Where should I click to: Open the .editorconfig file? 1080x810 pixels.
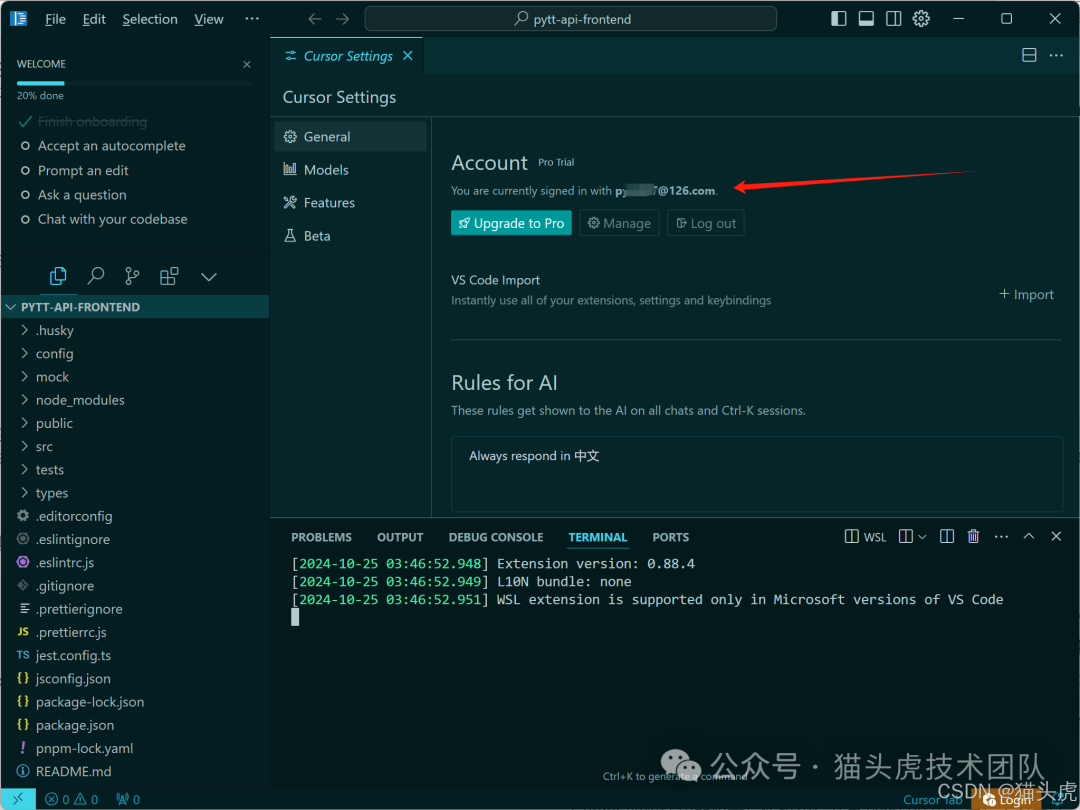point(135,517)
